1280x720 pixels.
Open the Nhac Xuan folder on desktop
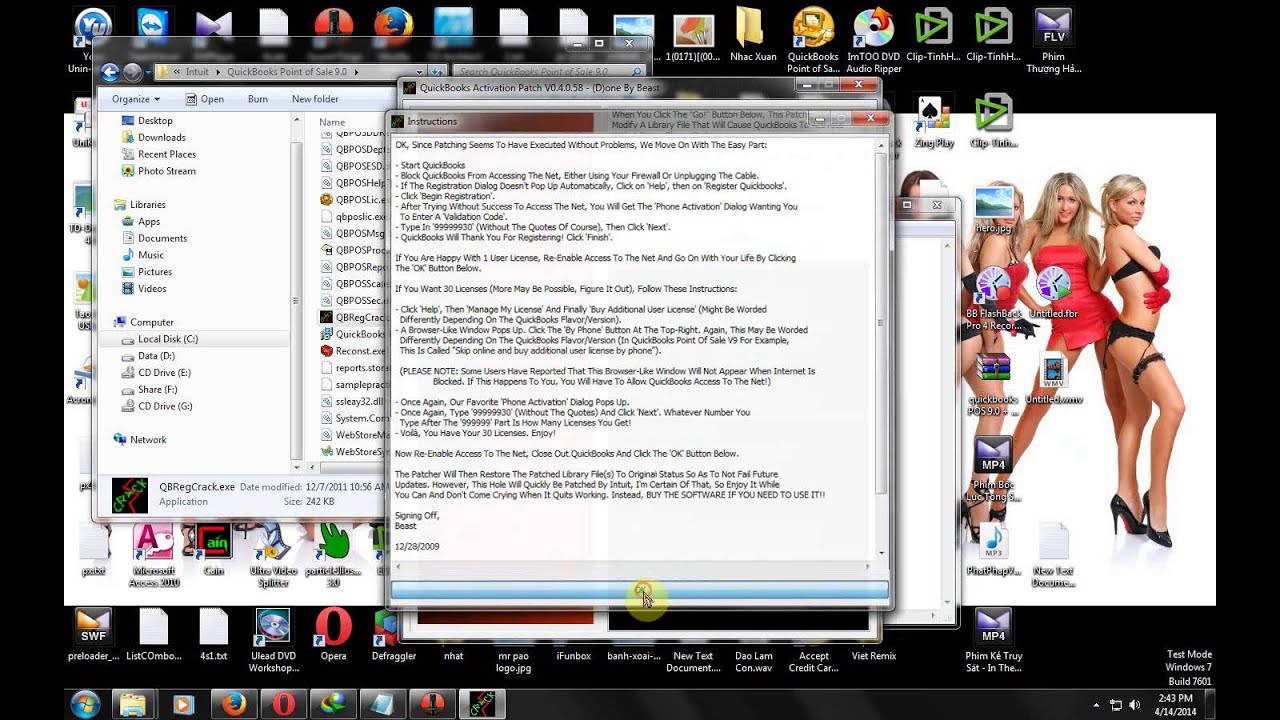pyautogui.click(x=753, y=37)
